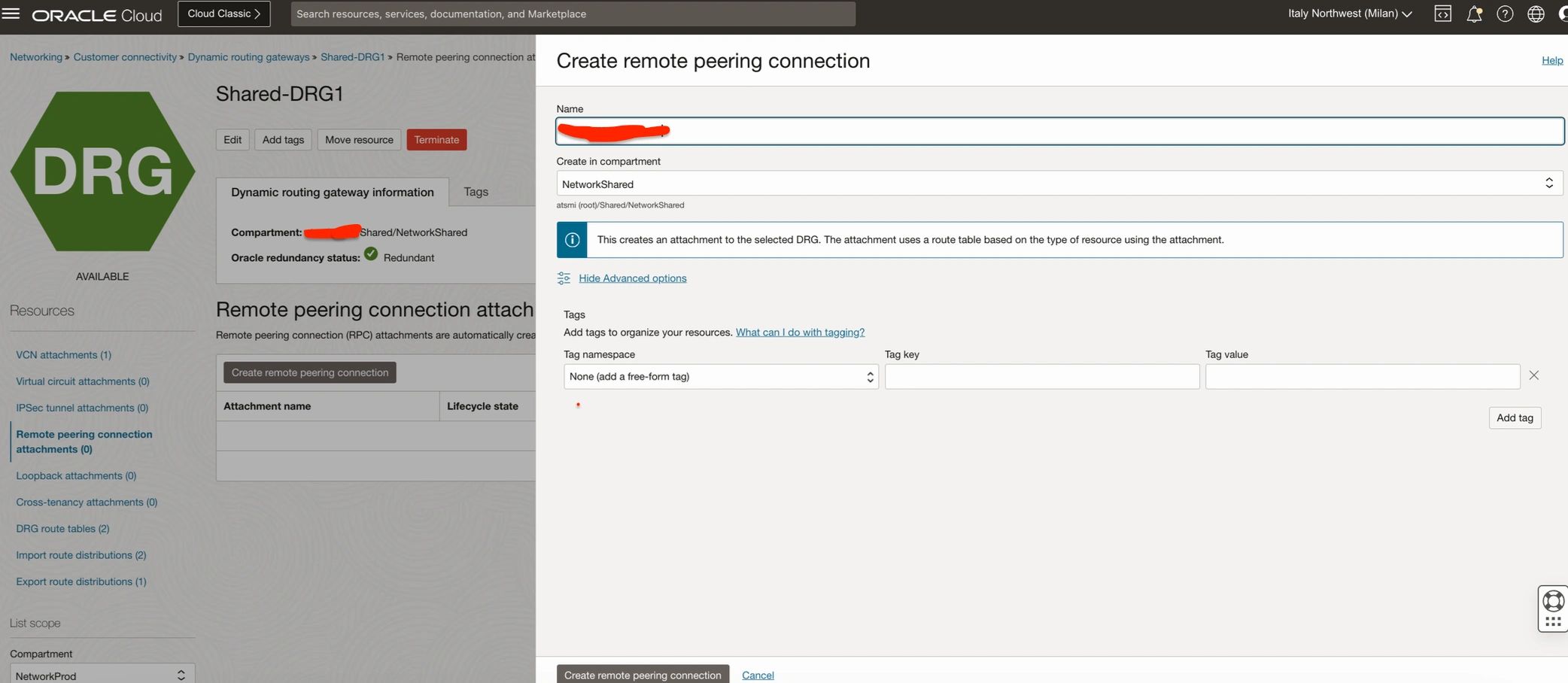Click the Add tag button
The height and width of the screenshot is (683, 1568).
[1515, 417]
